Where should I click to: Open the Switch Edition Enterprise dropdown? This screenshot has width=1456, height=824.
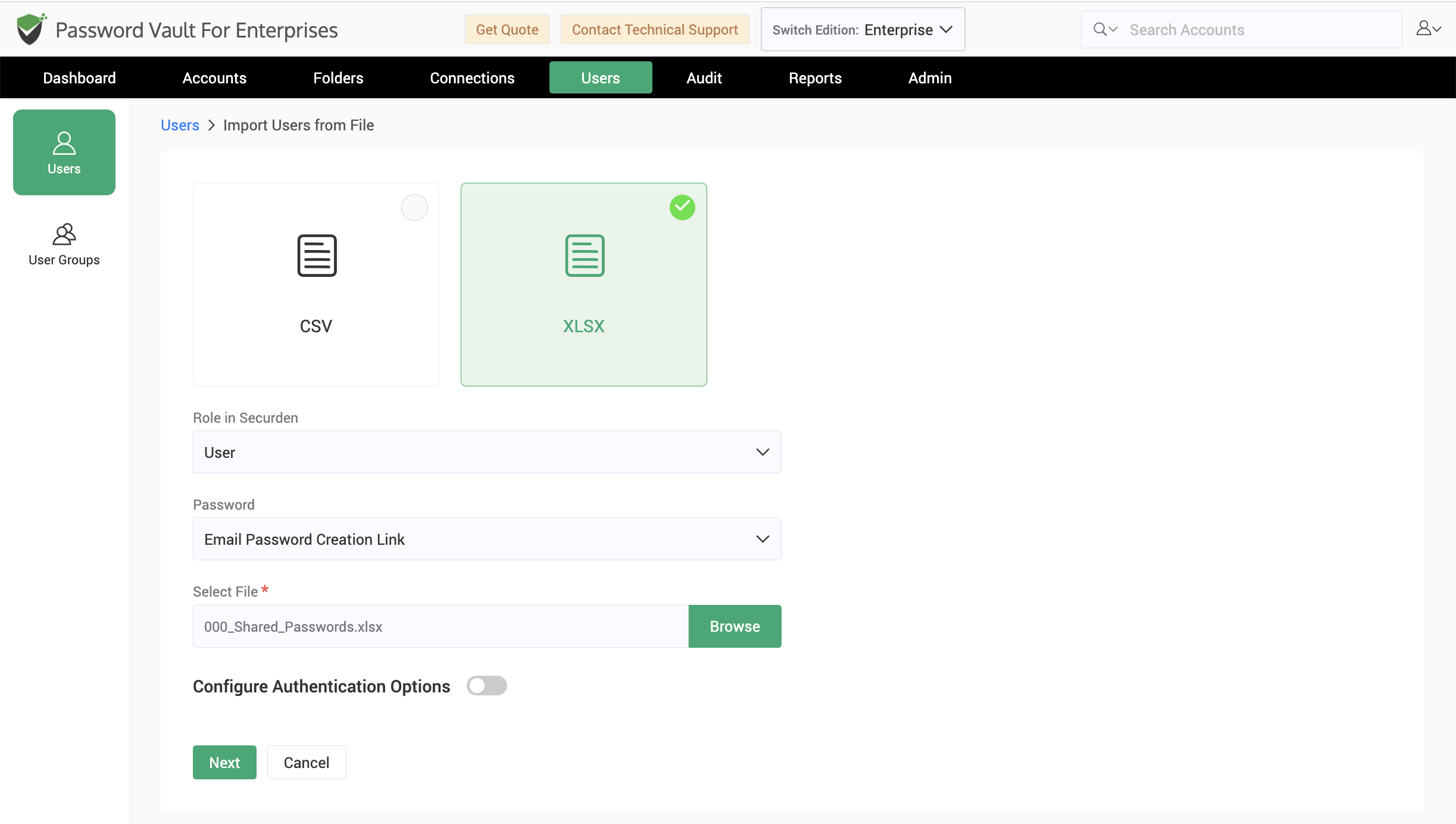[863, 29]
